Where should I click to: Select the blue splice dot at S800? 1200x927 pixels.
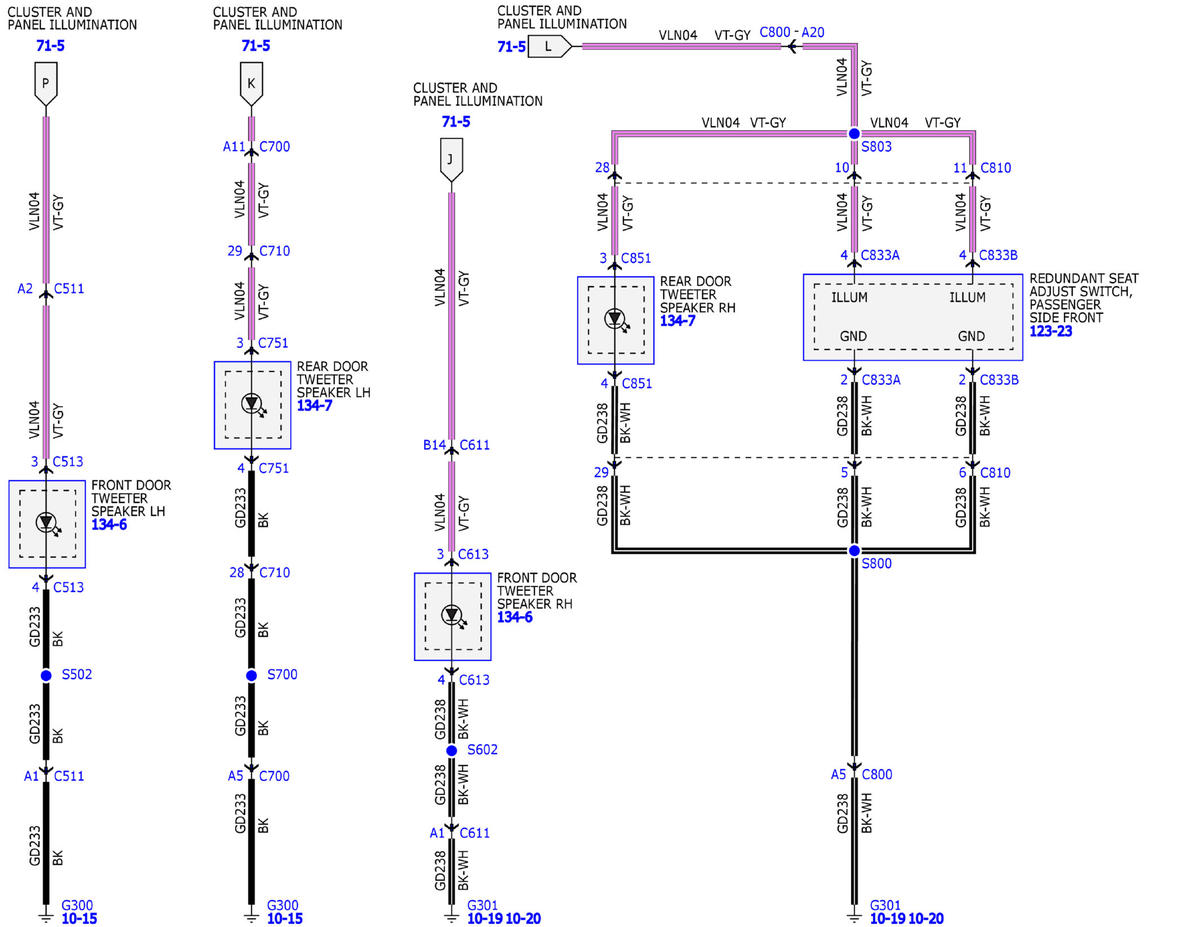click(854, 551)
